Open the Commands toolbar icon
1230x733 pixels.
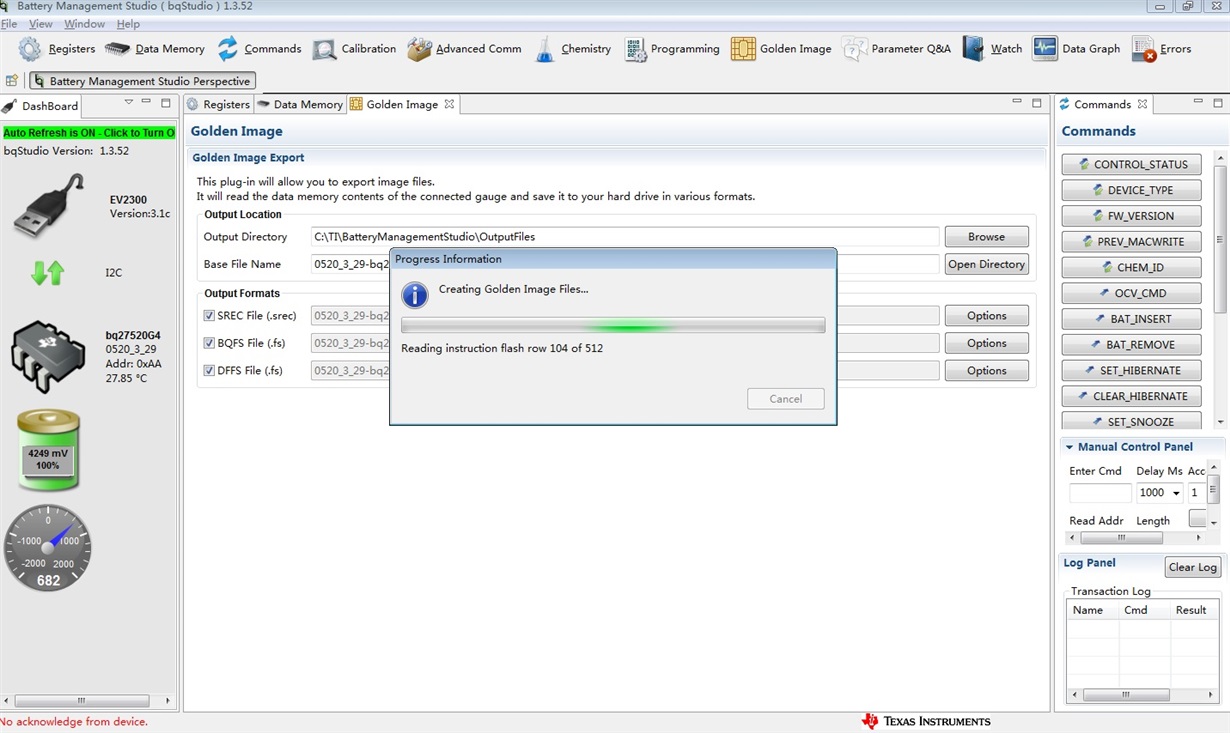[x=259, y=49]
